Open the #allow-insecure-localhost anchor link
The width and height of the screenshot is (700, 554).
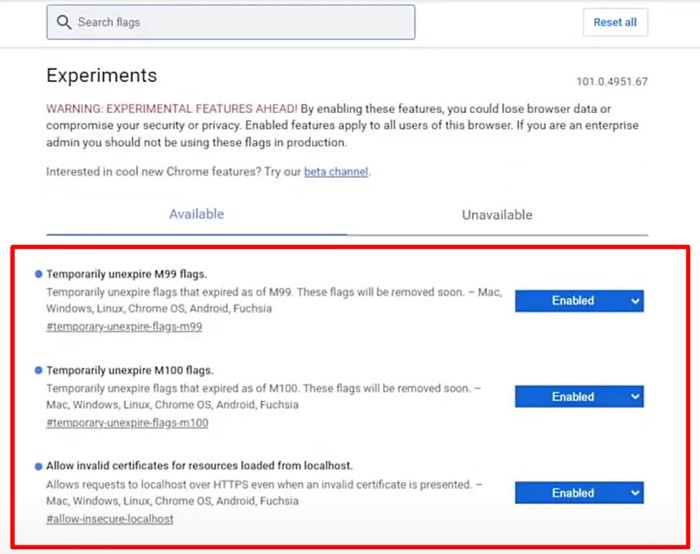110,519
